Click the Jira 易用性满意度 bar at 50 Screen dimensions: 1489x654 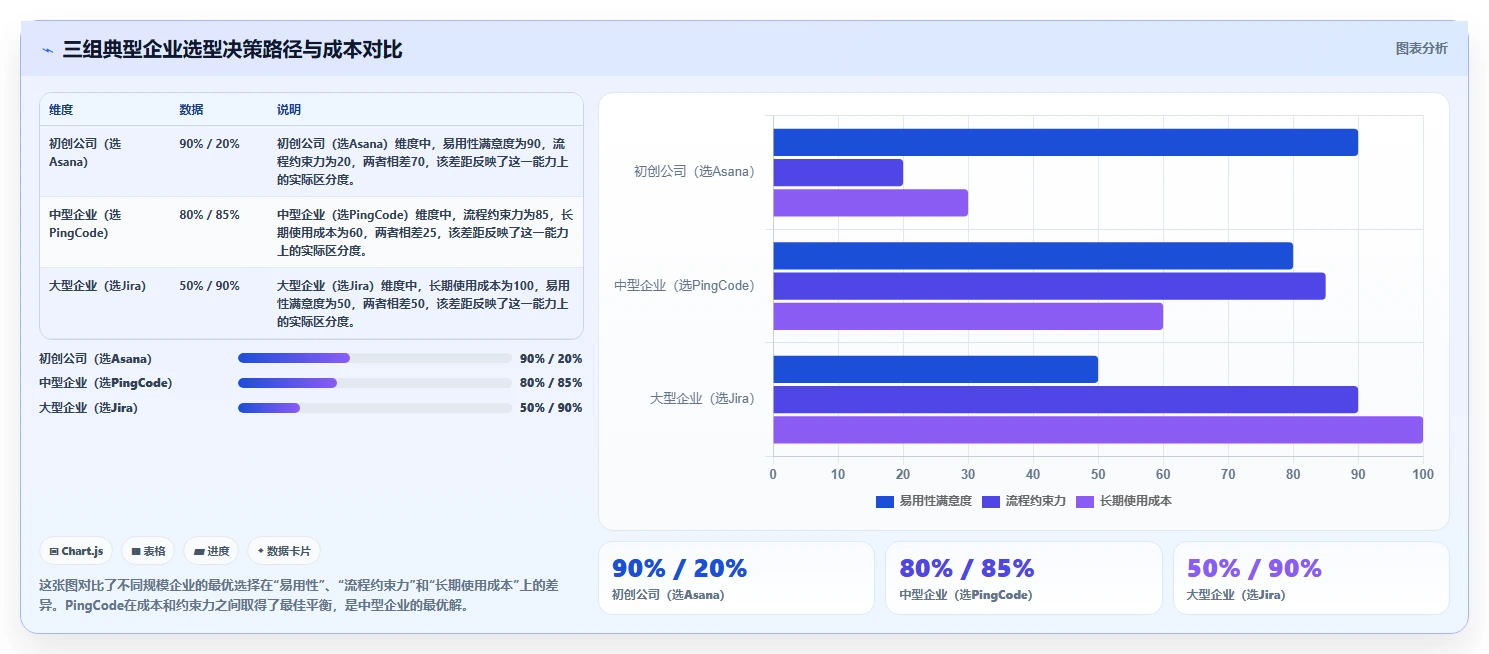(935, 369)
